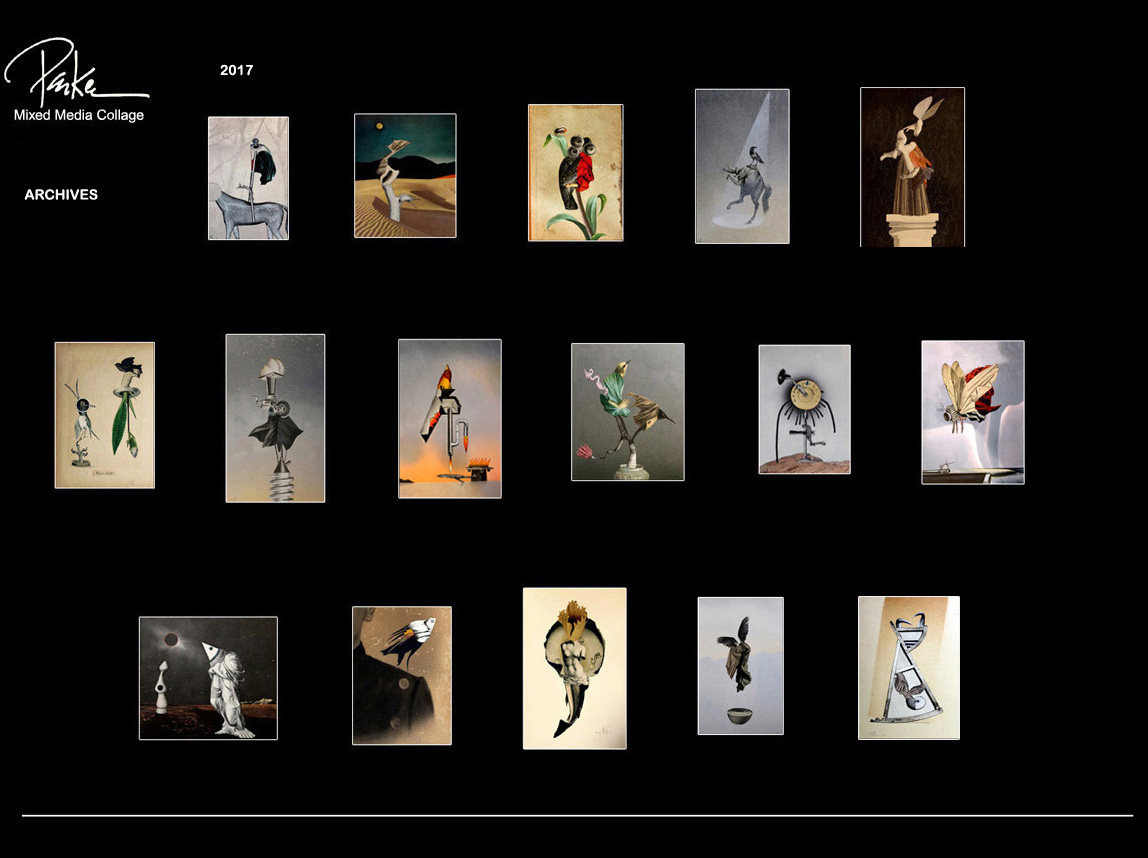
Task: Select the triangular frame structure collage
Action: [908, 668]
